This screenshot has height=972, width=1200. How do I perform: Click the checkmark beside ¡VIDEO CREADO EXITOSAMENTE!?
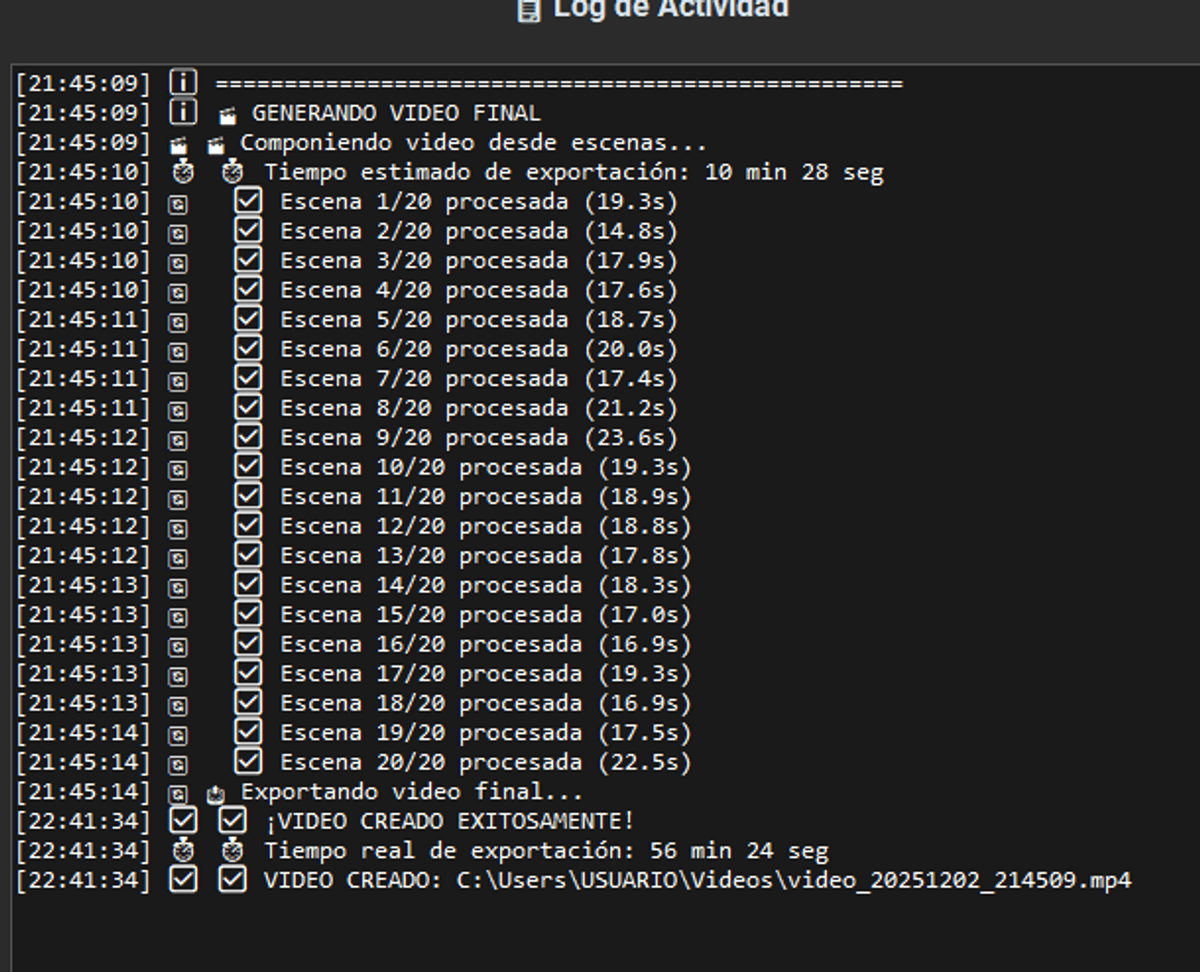pos(233,821)
